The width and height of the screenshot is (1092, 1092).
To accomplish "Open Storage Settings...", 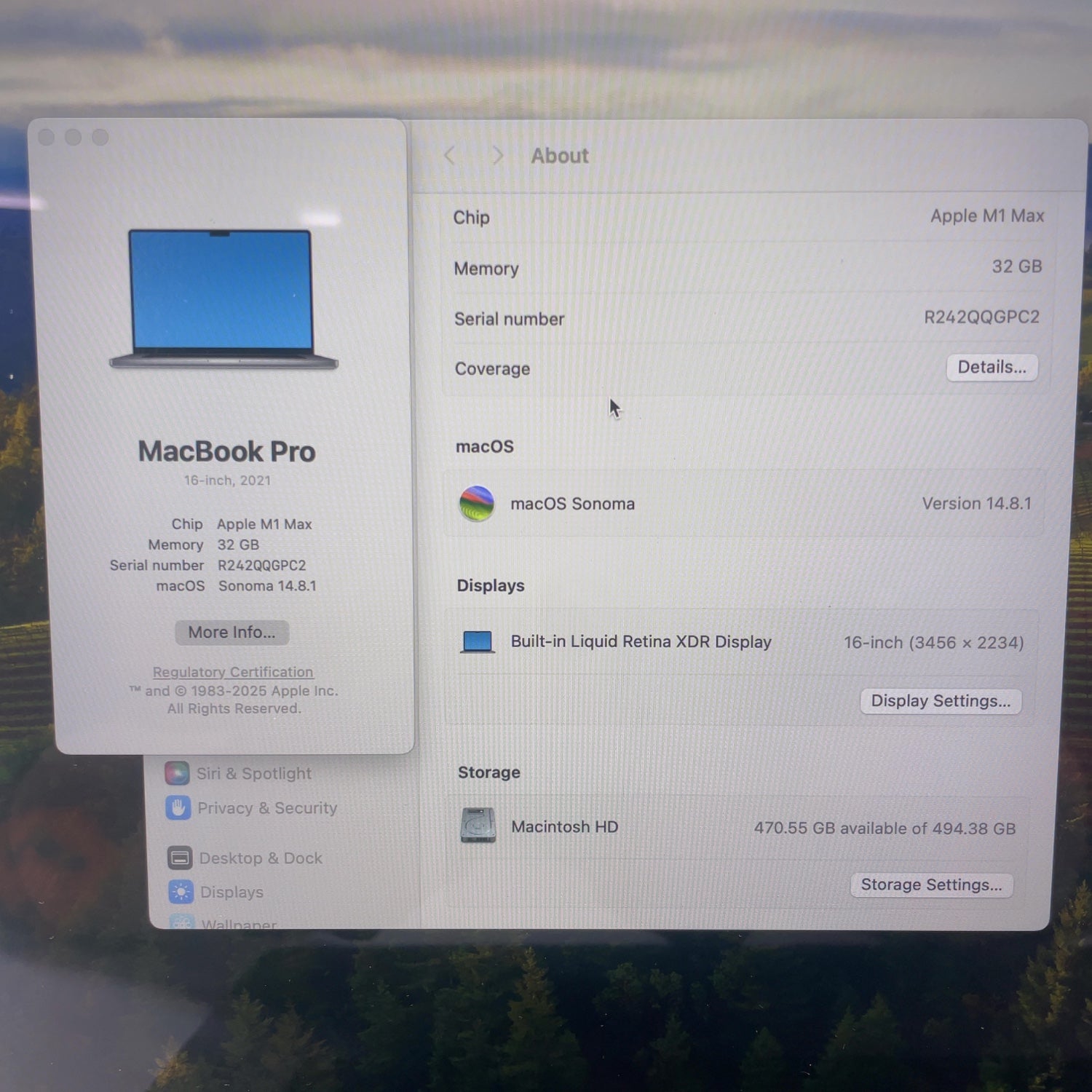I will point(931,885).
